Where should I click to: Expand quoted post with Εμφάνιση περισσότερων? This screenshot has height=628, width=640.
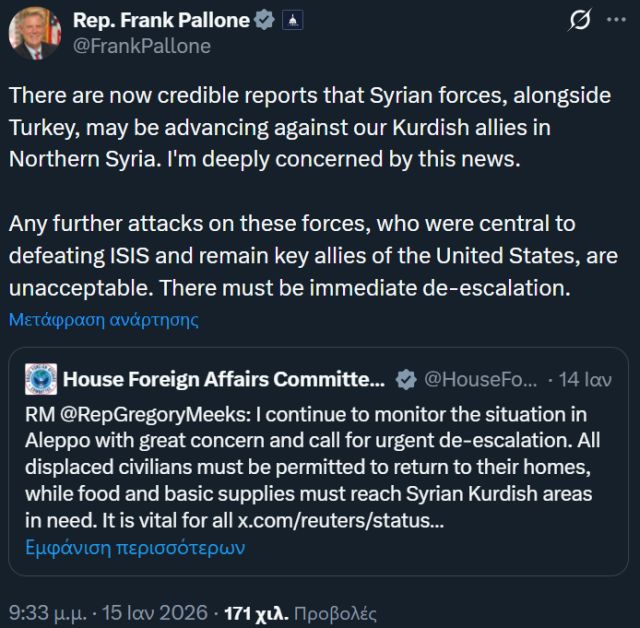(x=134, y=547)
